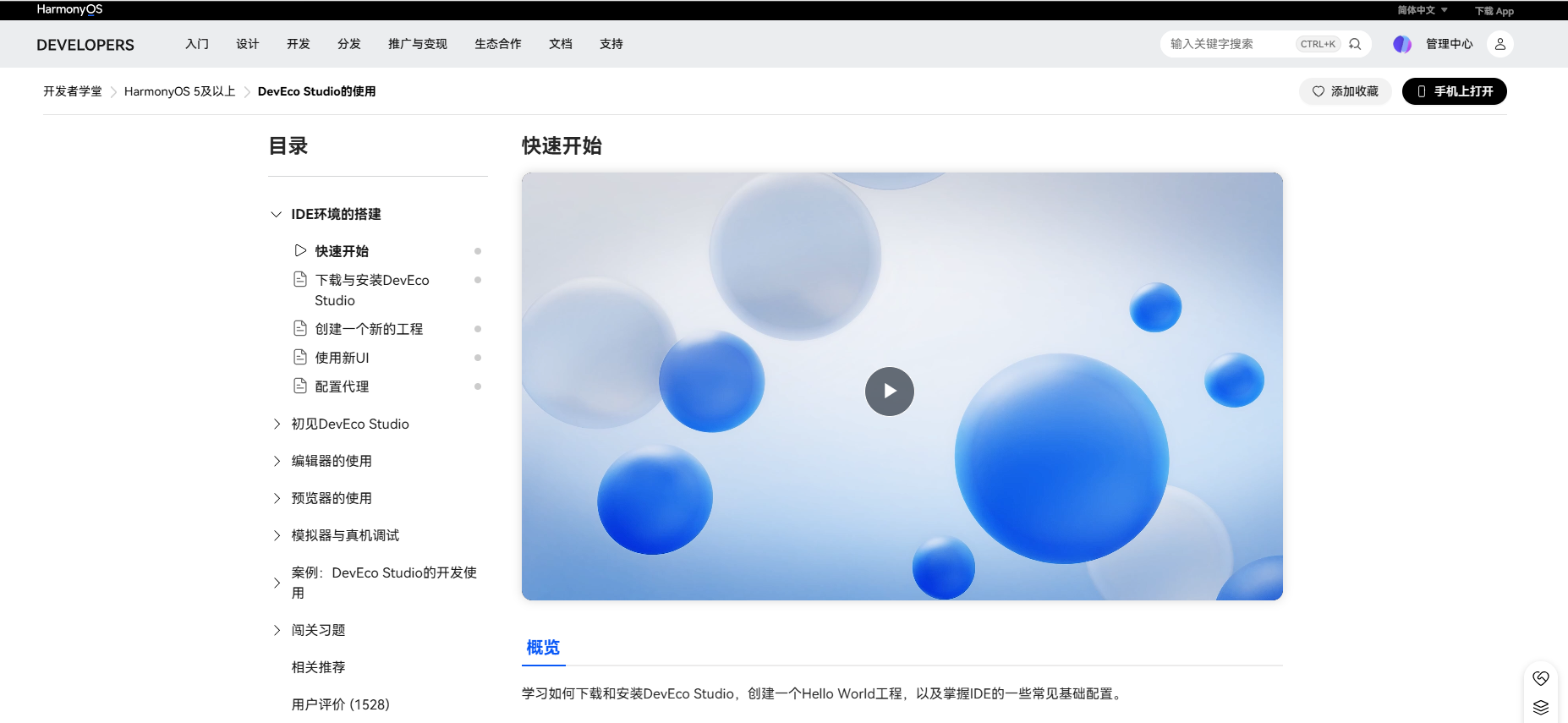Expand the 案例: DevEco Studio的开发使用 section
The width and height of the screenshot is (1568, 723).
[x=277, y=583]
